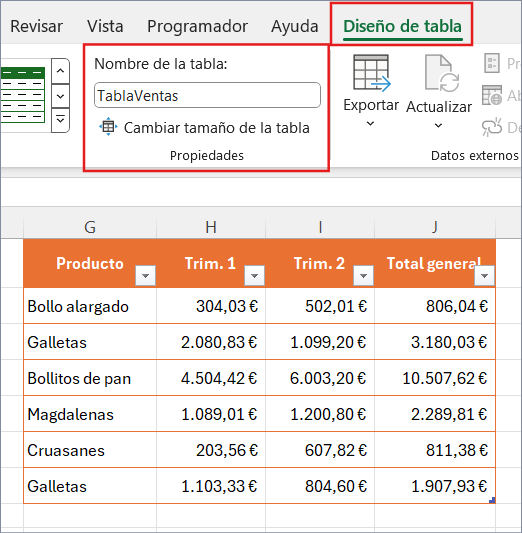Click the Trim. 2 header cell
The height and width of the screenshot is (533, 522).
[x=320, y=263]
